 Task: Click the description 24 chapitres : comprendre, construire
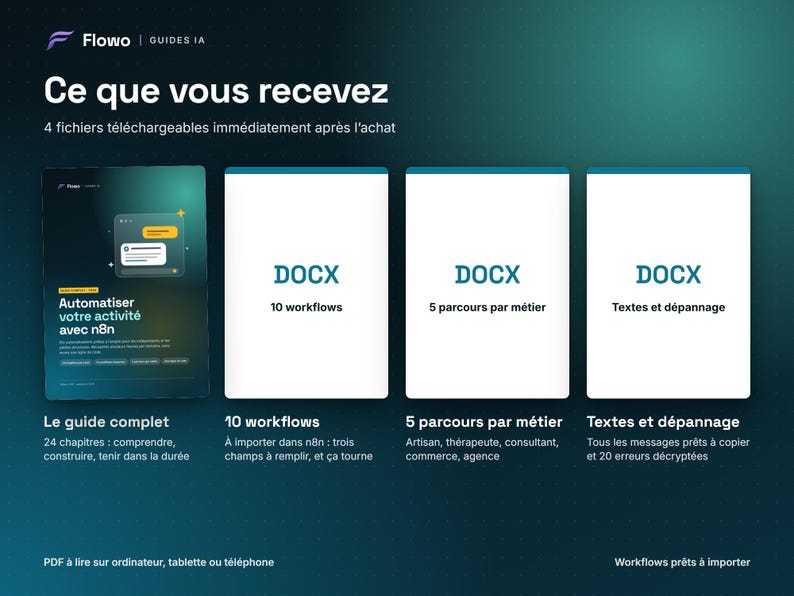116,449
